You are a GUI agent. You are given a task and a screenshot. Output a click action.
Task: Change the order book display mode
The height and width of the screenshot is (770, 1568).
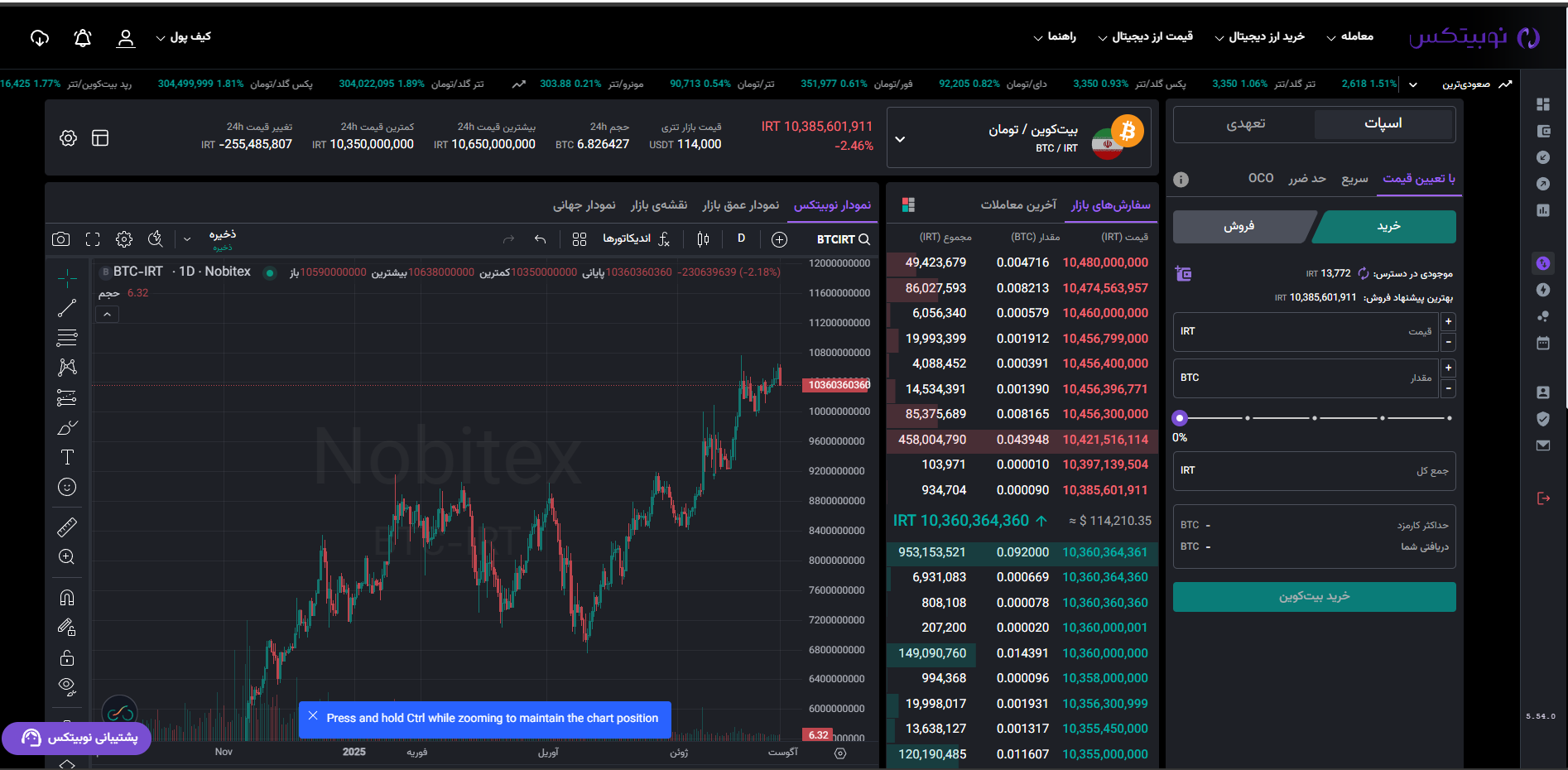[908, 205]
